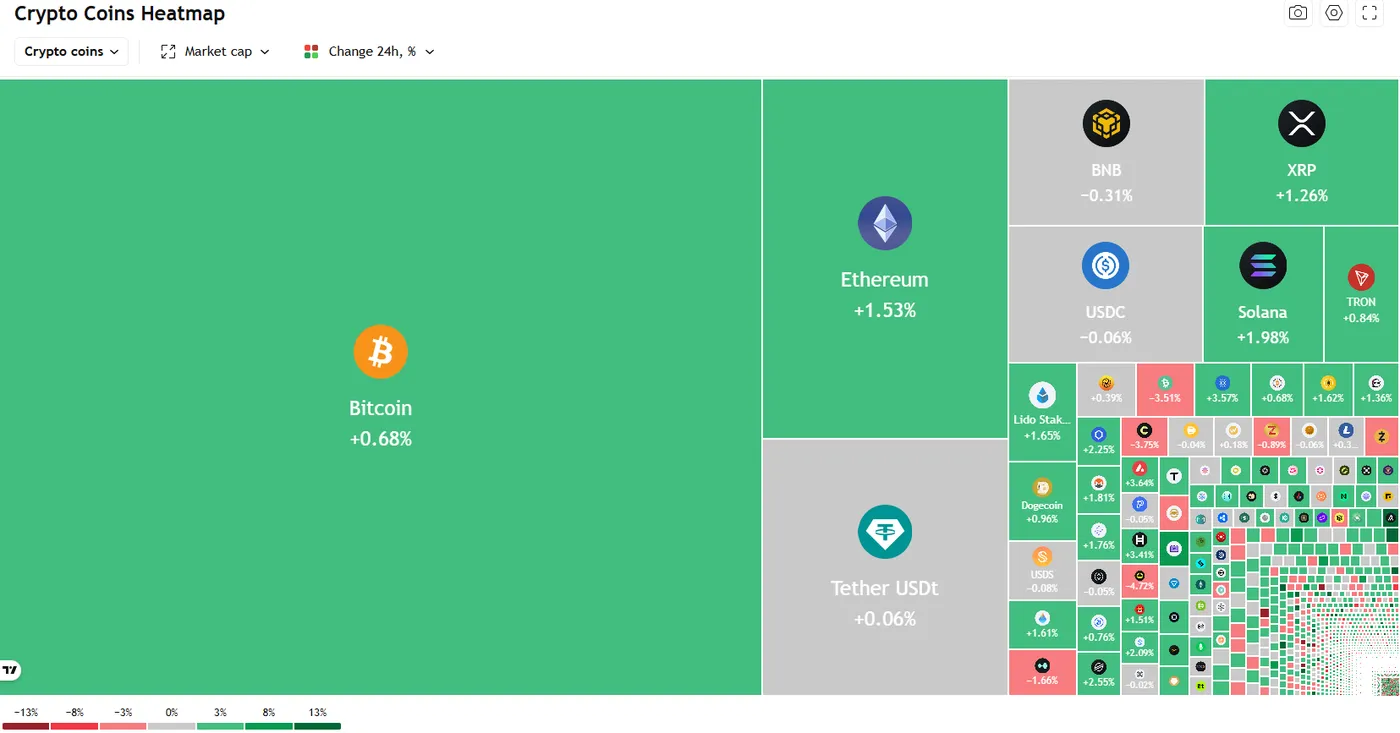
Task: Take a snapshot with the camera icon
Action: (x=1298, y=13)
